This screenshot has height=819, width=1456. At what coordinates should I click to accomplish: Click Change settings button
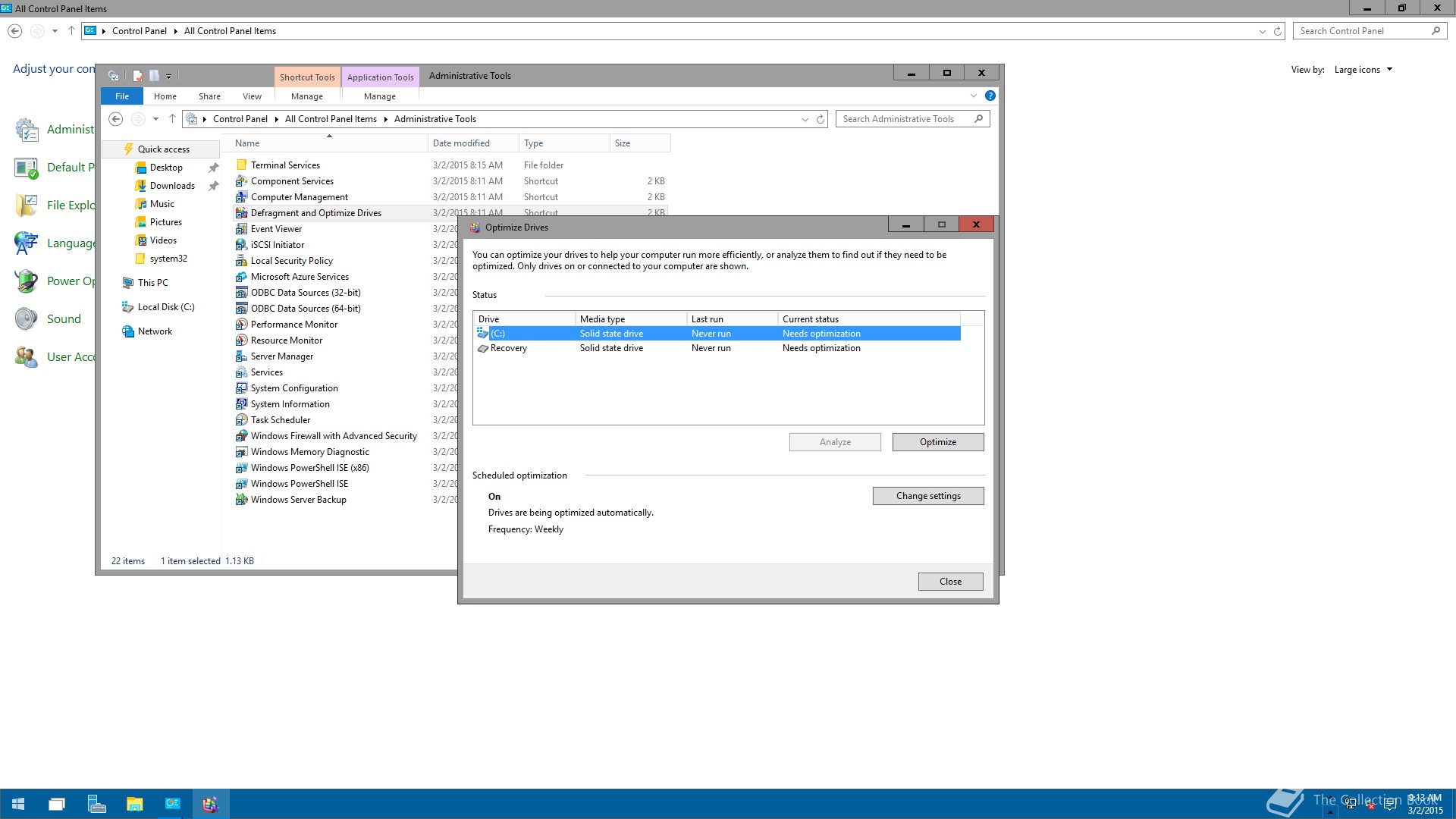[928, 496]
